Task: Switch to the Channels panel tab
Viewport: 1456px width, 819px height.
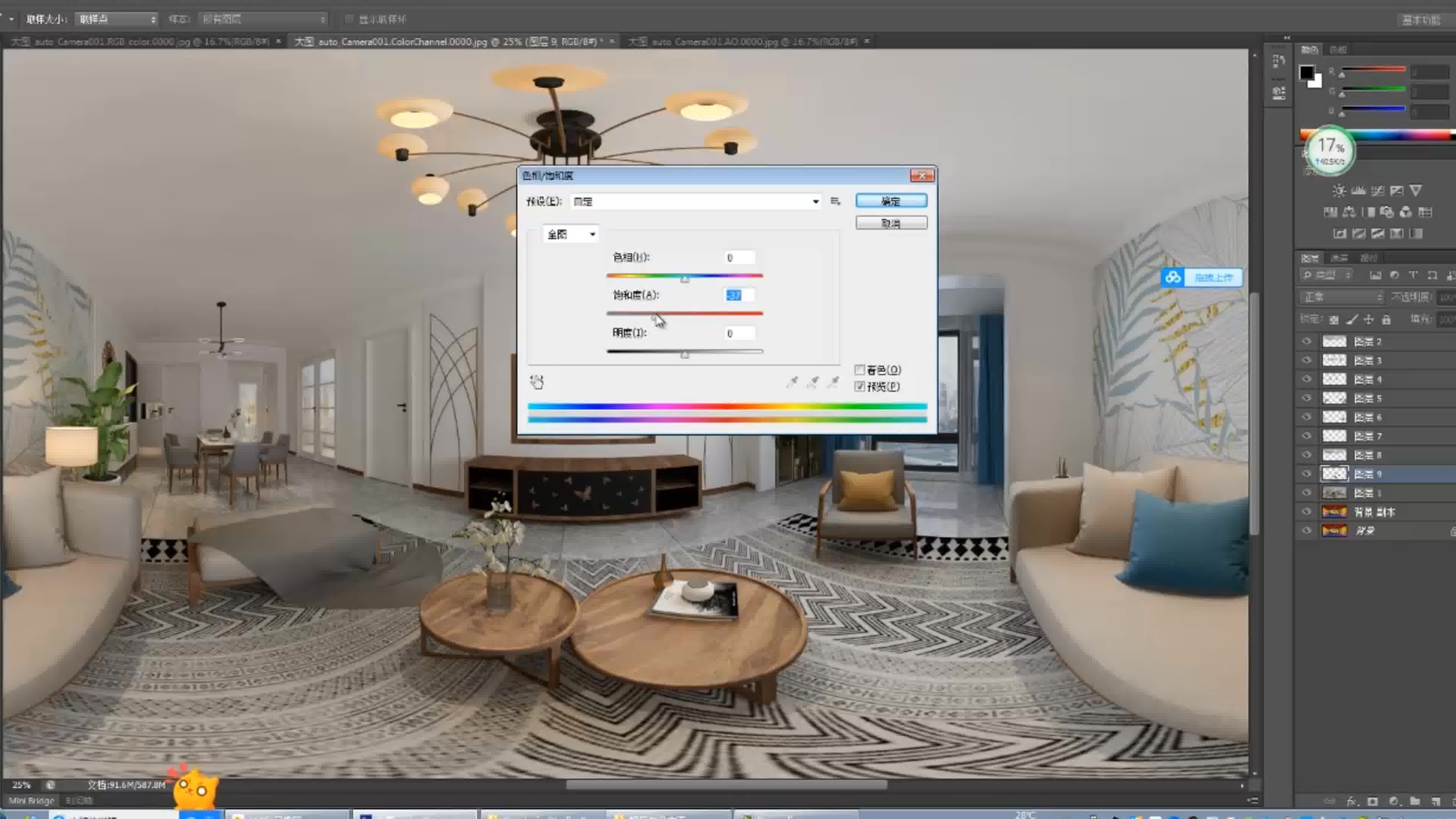Action: pyautogui.click(x=1339, y=258)
